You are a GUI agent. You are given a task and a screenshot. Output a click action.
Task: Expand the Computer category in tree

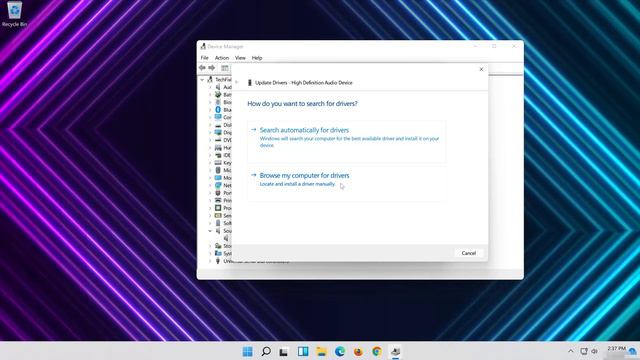210,118
